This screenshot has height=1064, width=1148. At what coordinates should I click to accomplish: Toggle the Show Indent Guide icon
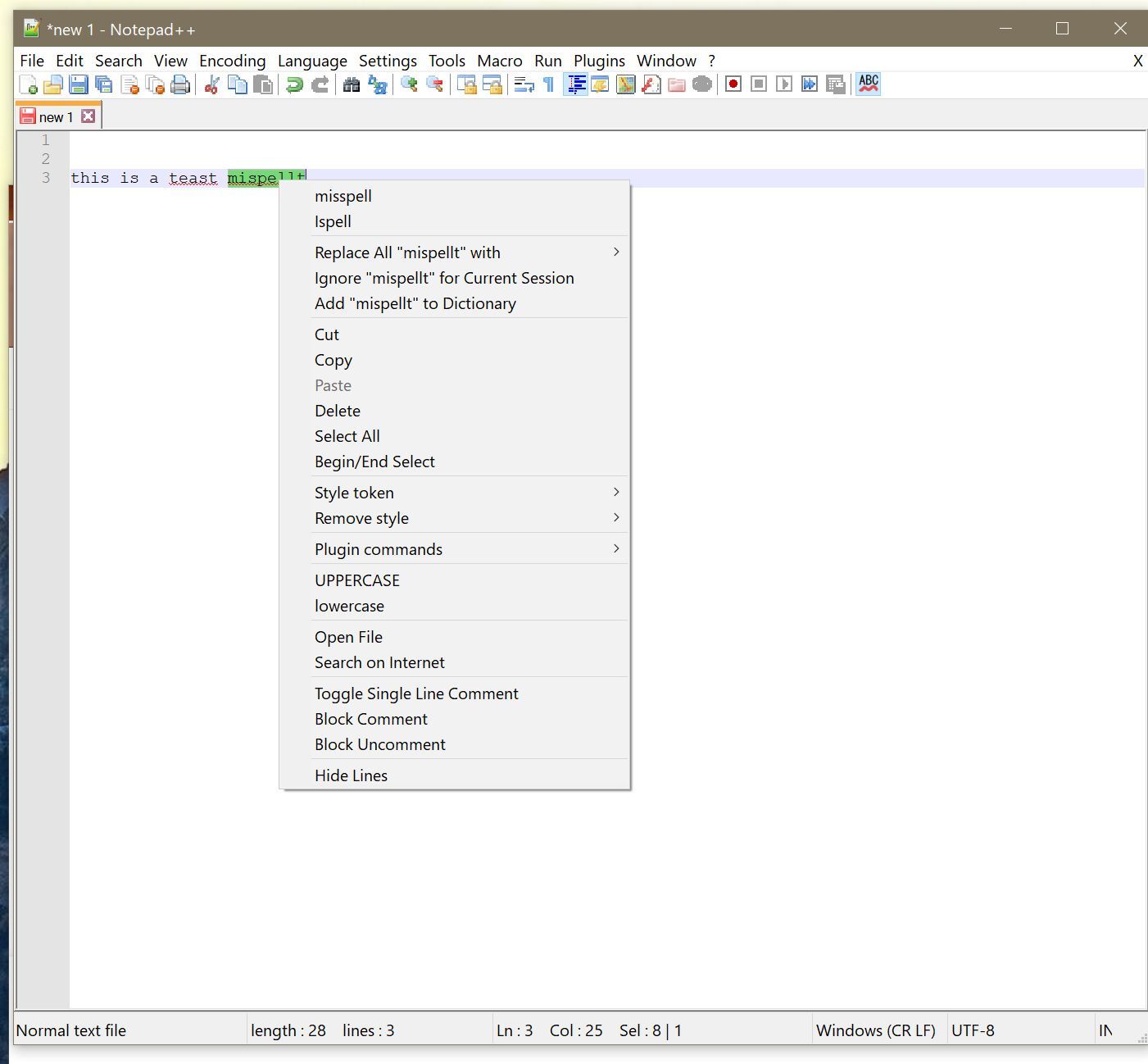pos(575,84)
